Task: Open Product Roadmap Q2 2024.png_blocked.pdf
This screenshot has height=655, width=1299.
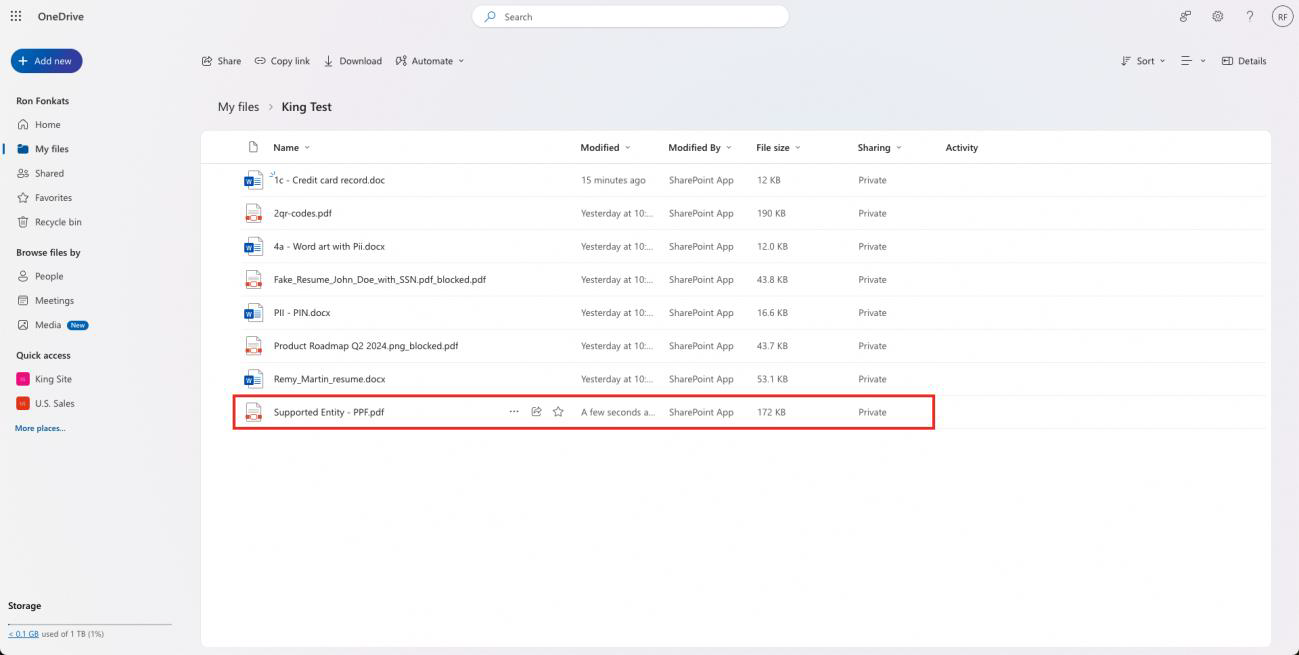Action: pyautogui.click(x=366, y=346)
